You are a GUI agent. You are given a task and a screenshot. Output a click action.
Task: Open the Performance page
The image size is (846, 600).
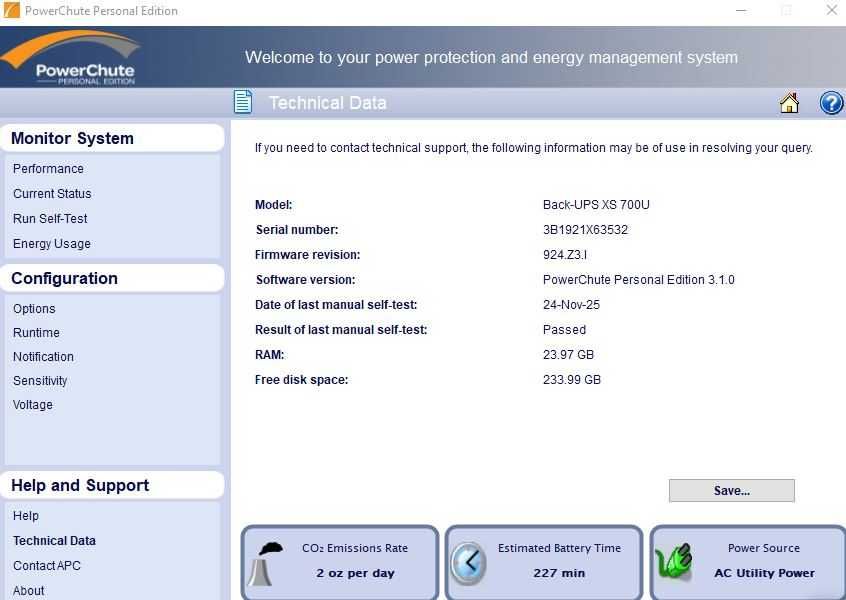48,169
